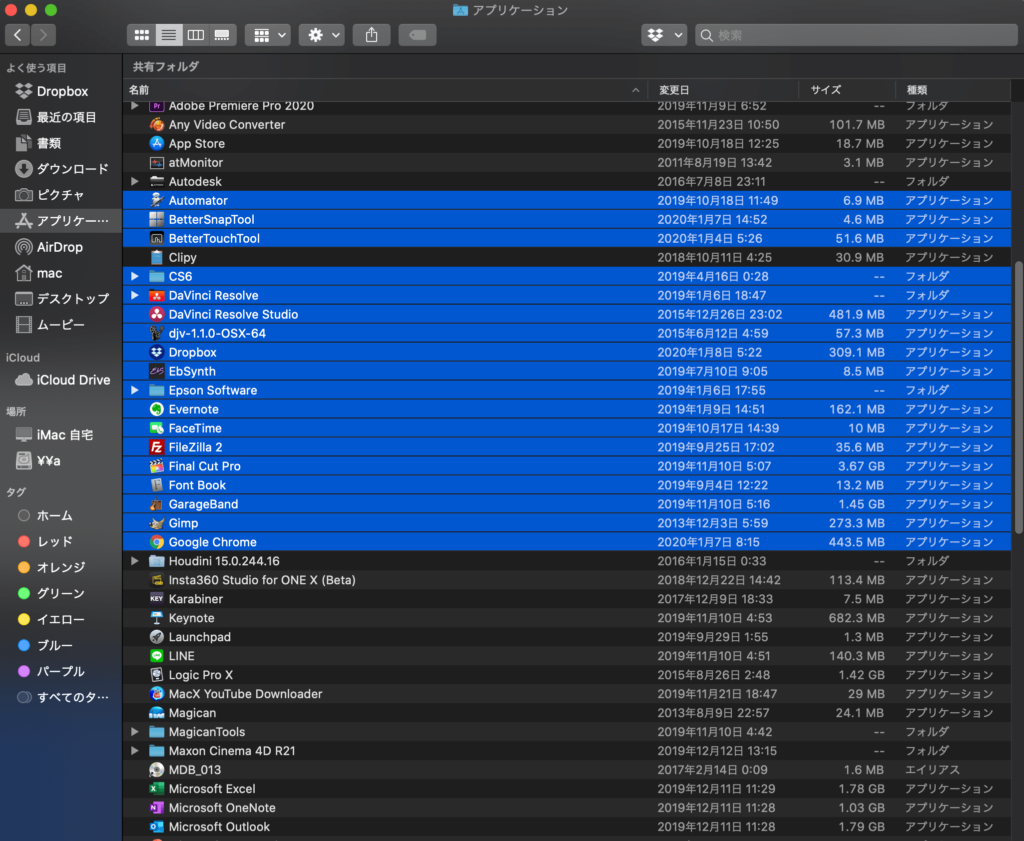Select the App Store app icon
This screenshot has width=1024, height=841.
[157, 143]
